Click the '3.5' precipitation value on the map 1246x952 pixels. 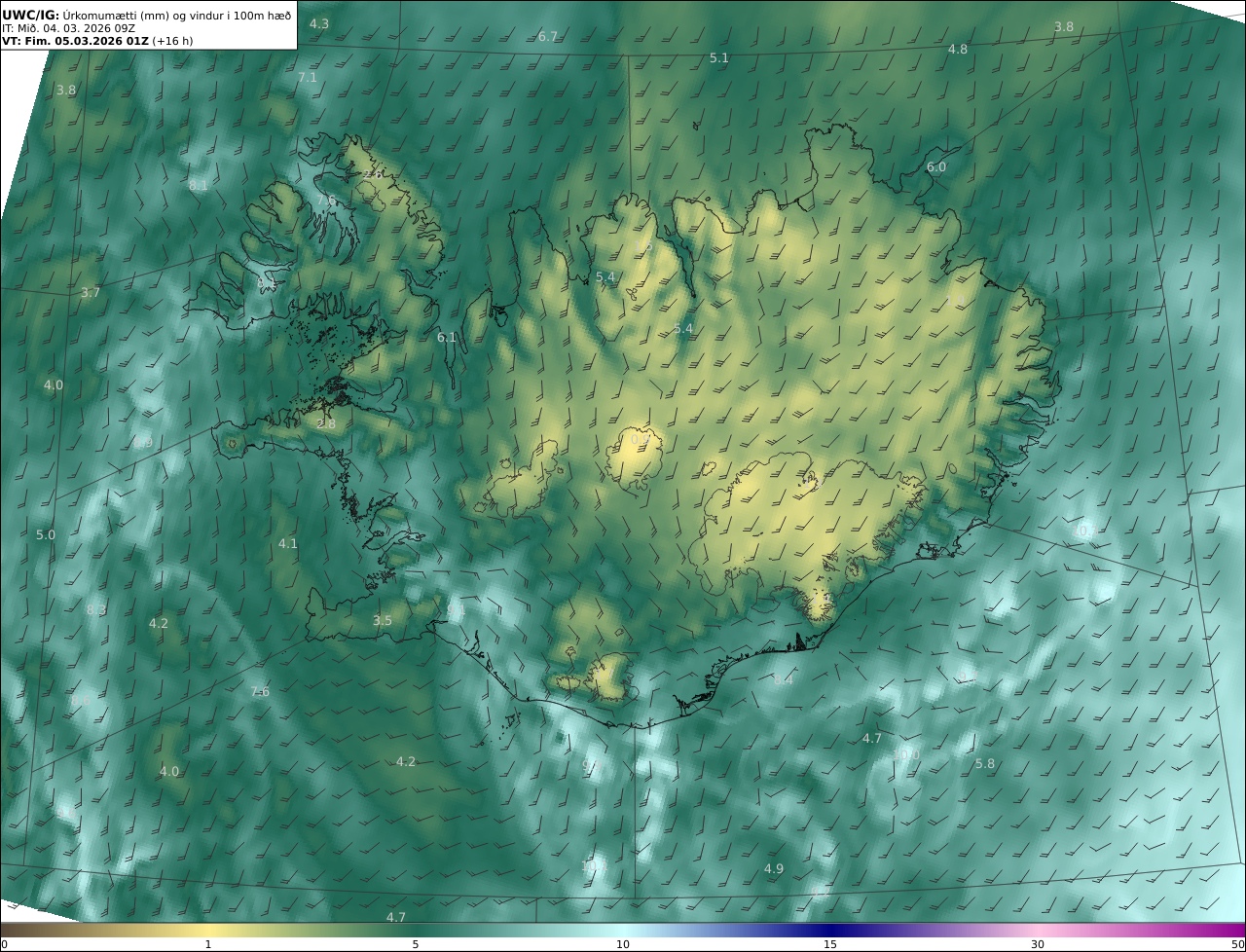(383, 621)
